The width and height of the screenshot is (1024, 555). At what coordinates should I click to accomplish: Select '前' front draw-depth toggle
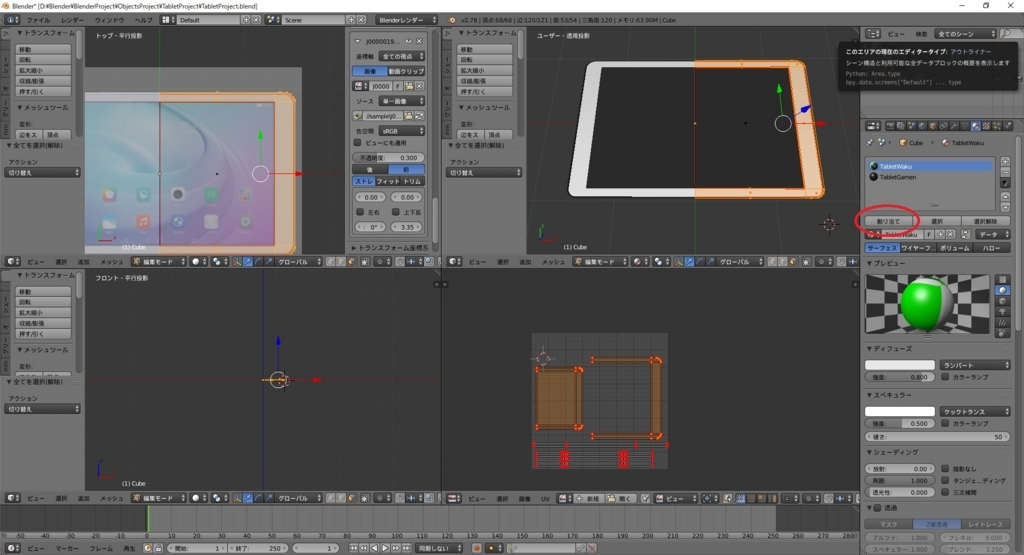[406, 169]
